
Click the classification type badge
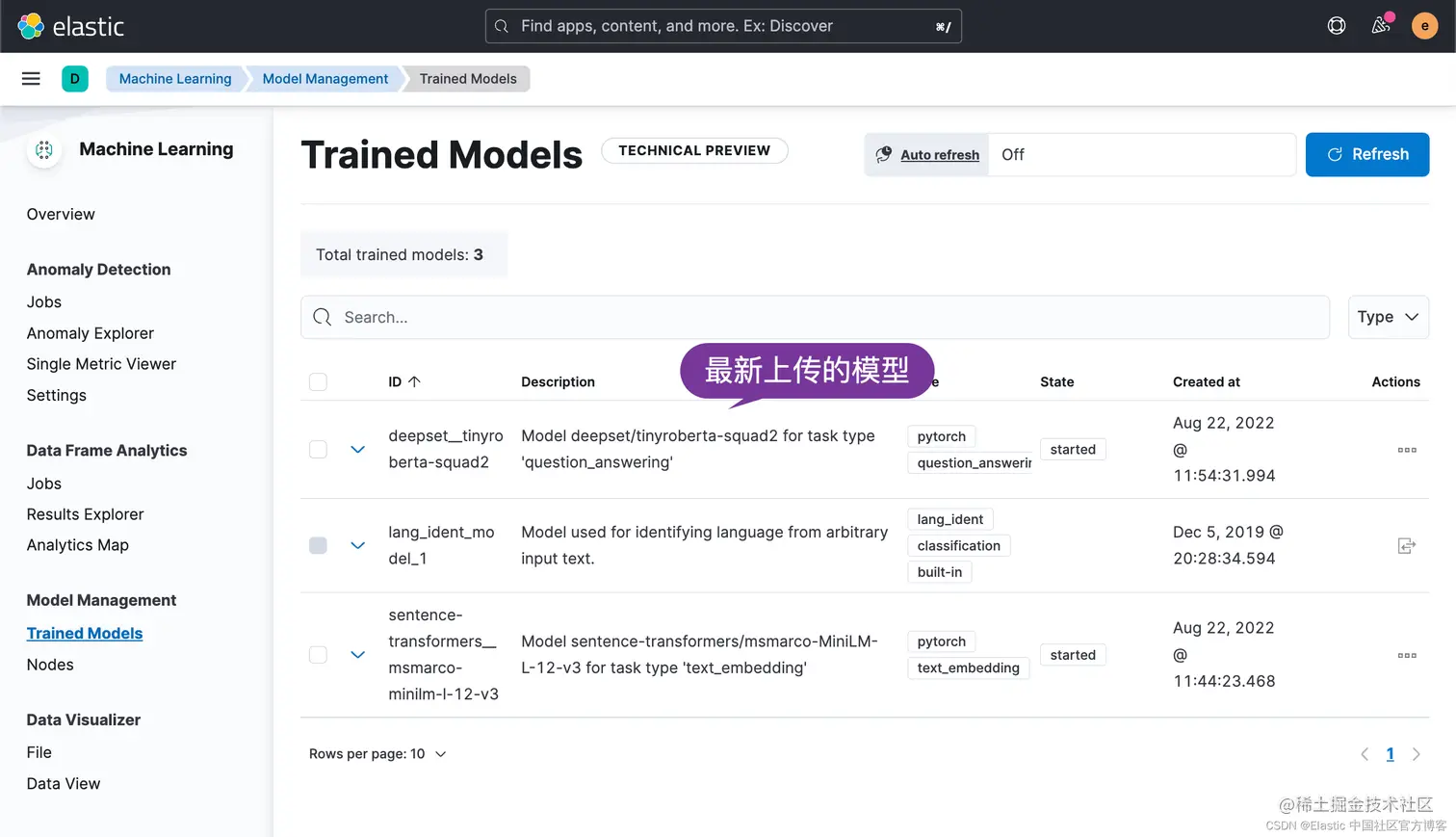959,546
